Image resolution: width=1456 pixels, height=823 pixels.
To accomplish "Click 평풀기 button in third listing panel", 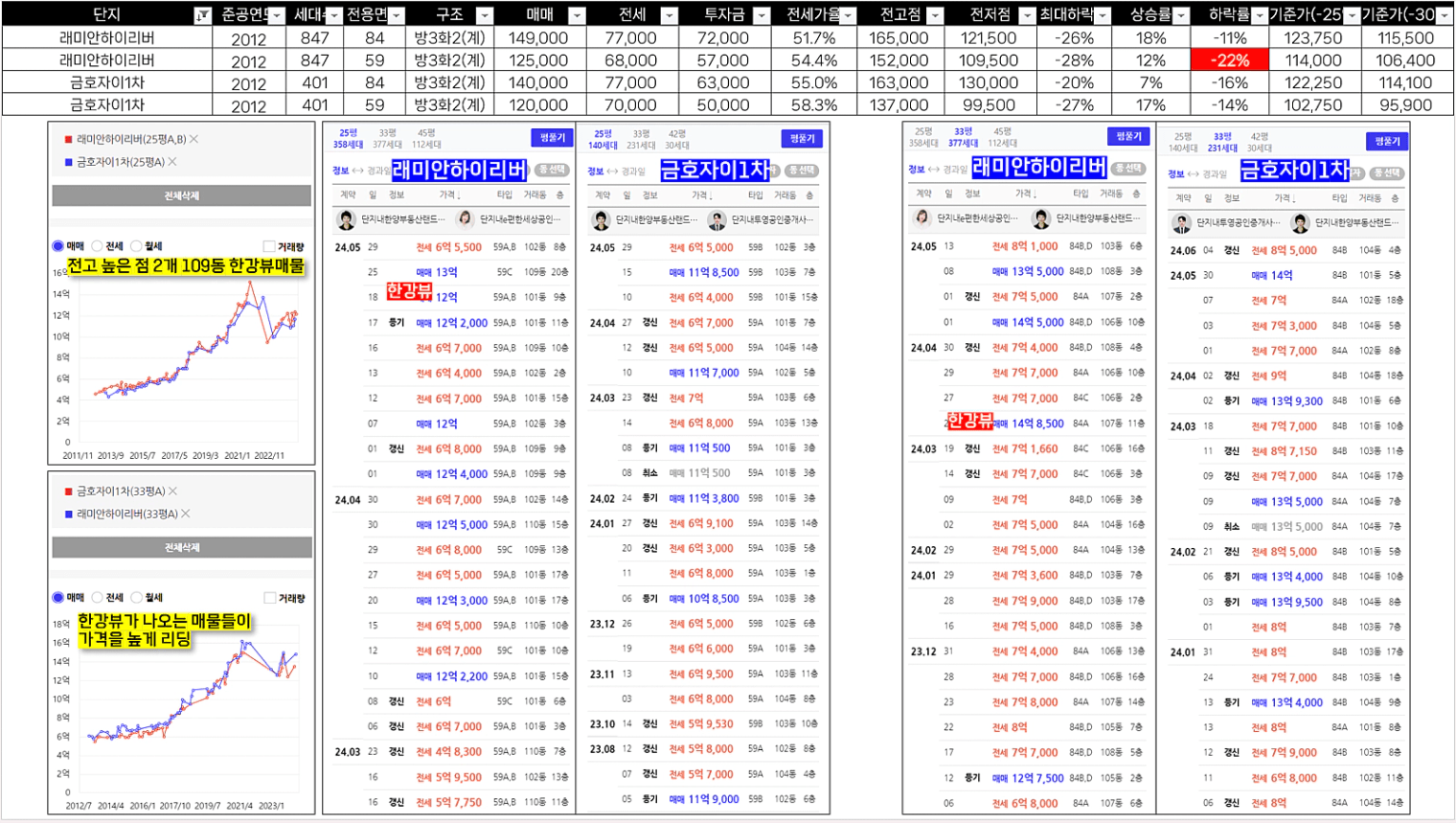I will pyautogui.click(x=1128, y=136).
